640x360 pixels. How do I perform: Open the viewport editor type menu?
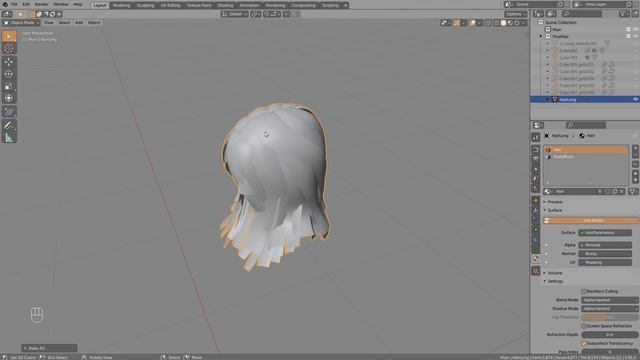(7, 14)
